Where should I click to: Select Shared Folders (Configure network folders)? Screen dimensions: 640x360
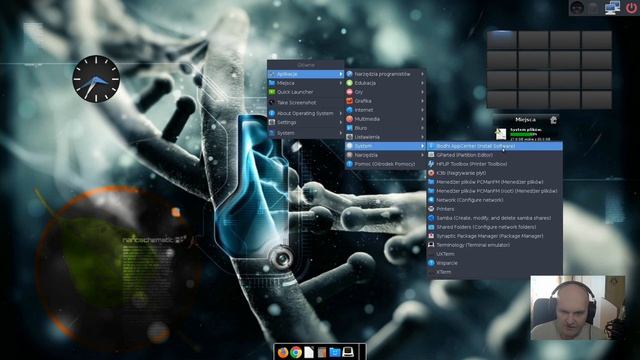pos(495,227)
